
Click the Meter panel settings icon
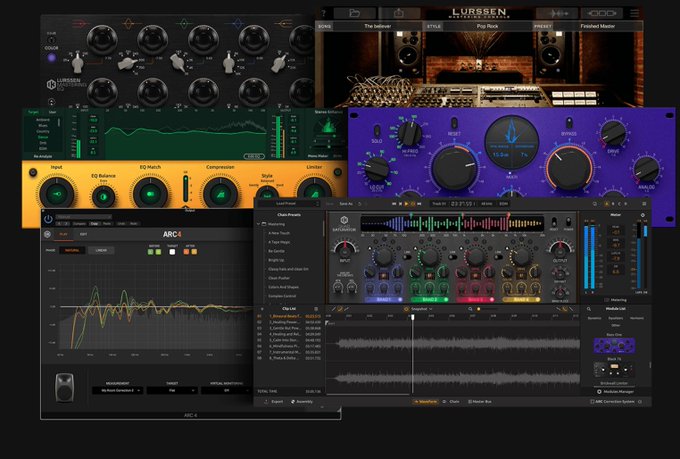642,215
